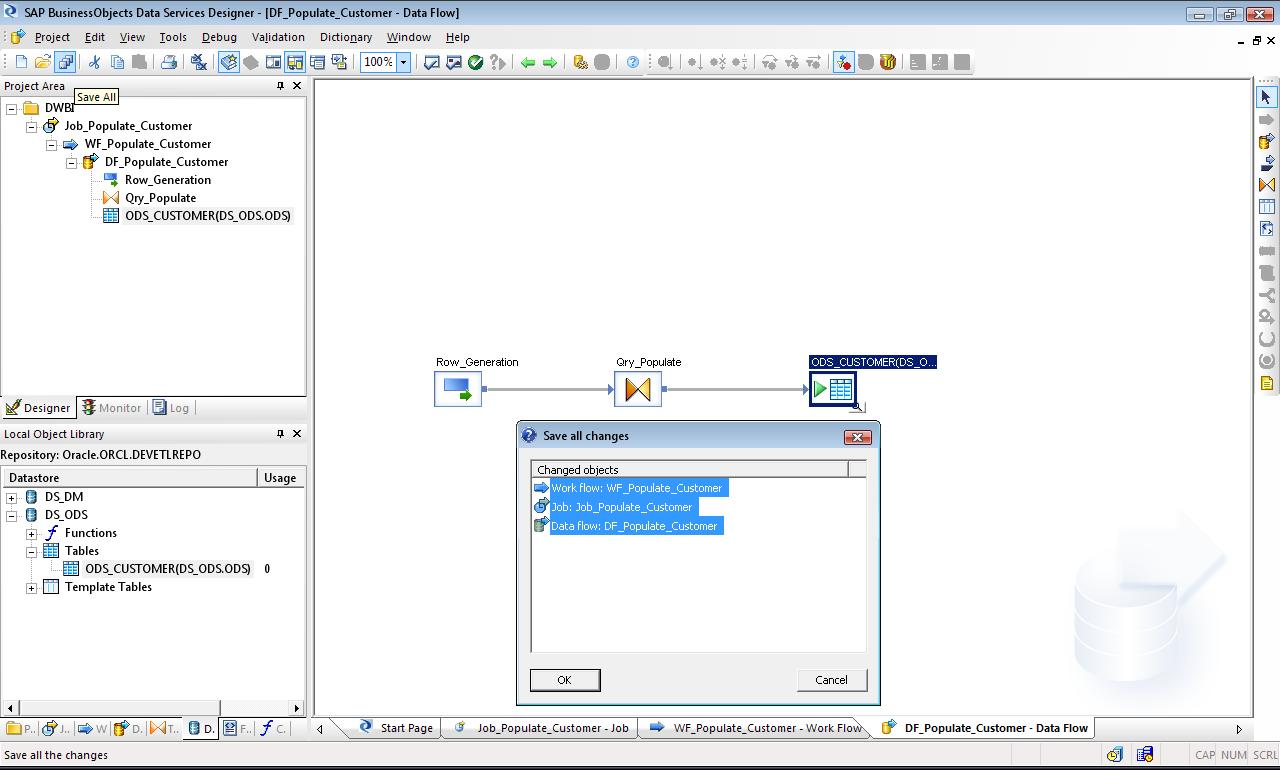Click the Validate All green check icon
The width and height of the screenshot is (1280, 770).
click(476, 62)
